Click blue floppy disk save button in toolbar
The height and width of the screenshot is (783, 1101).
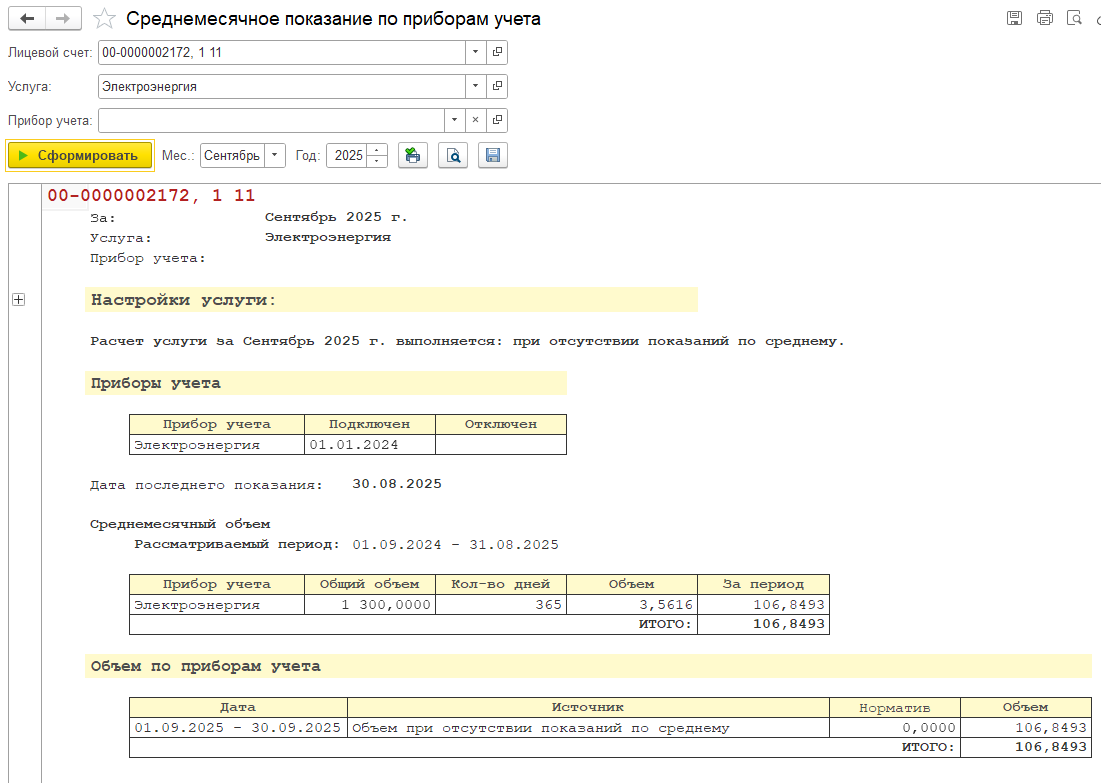pyautogui.click(x=493, y=156)
